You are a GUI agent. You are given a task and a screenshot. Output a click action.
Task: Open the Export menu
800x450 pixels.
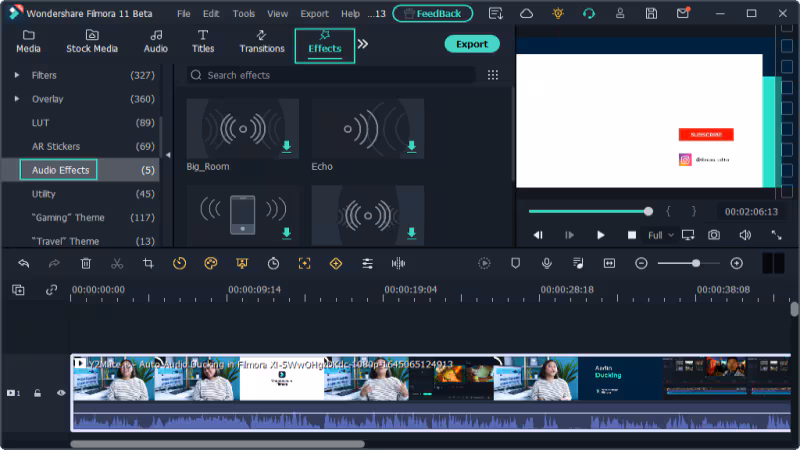point(314,14)
